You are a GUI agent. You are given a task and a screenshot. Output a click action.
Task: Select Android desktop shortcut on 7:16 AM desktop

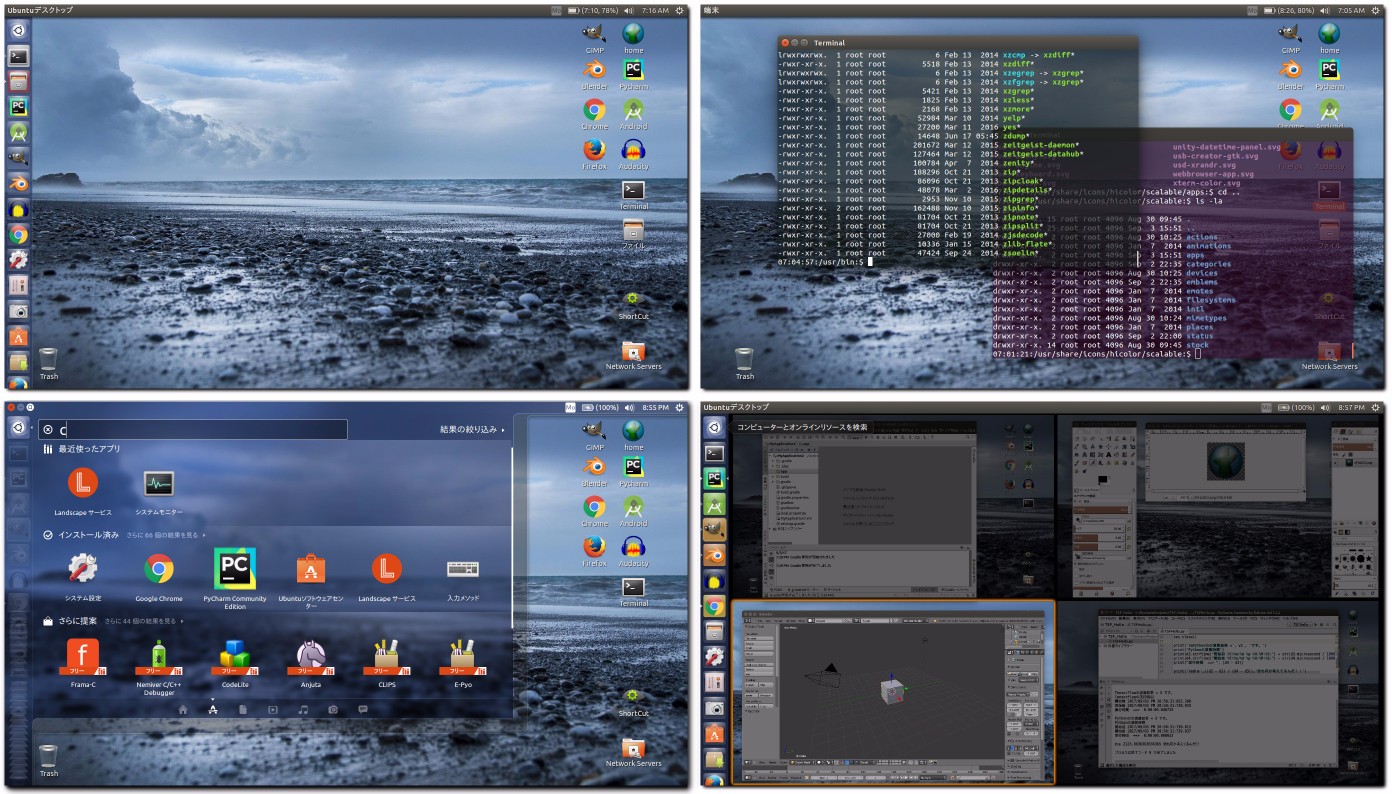pyautogui.click(x=633, y=115)
